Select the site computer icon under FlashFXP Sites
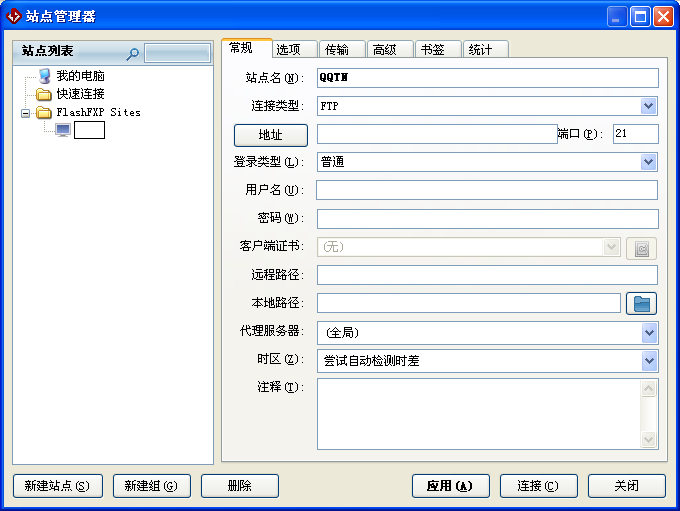 point(63,130)
